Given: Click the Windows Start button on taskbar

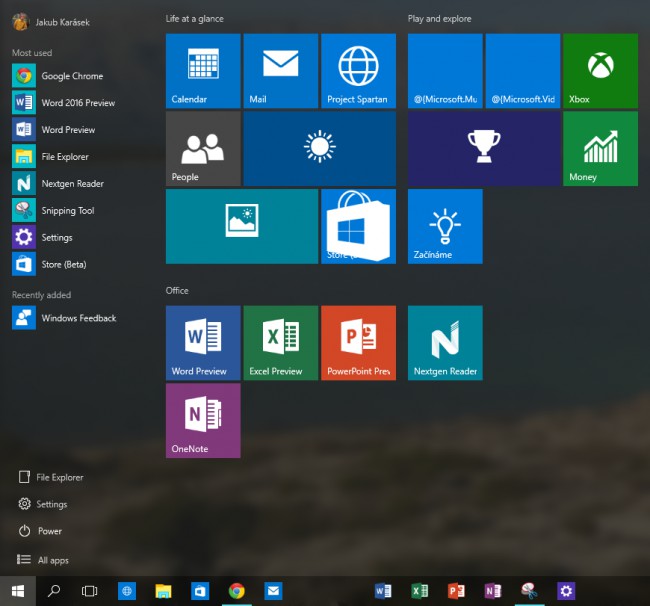Looking at the screenshot, I should [x=18, y=591].
